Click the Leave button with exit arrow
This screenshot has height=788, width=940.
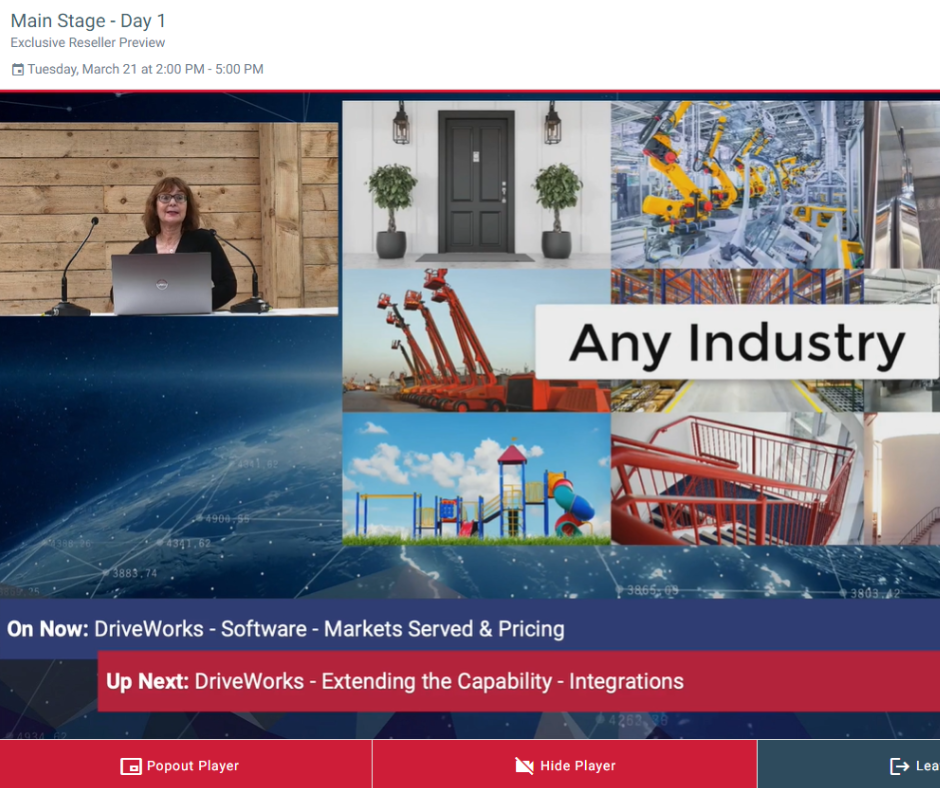click(849, 765)
